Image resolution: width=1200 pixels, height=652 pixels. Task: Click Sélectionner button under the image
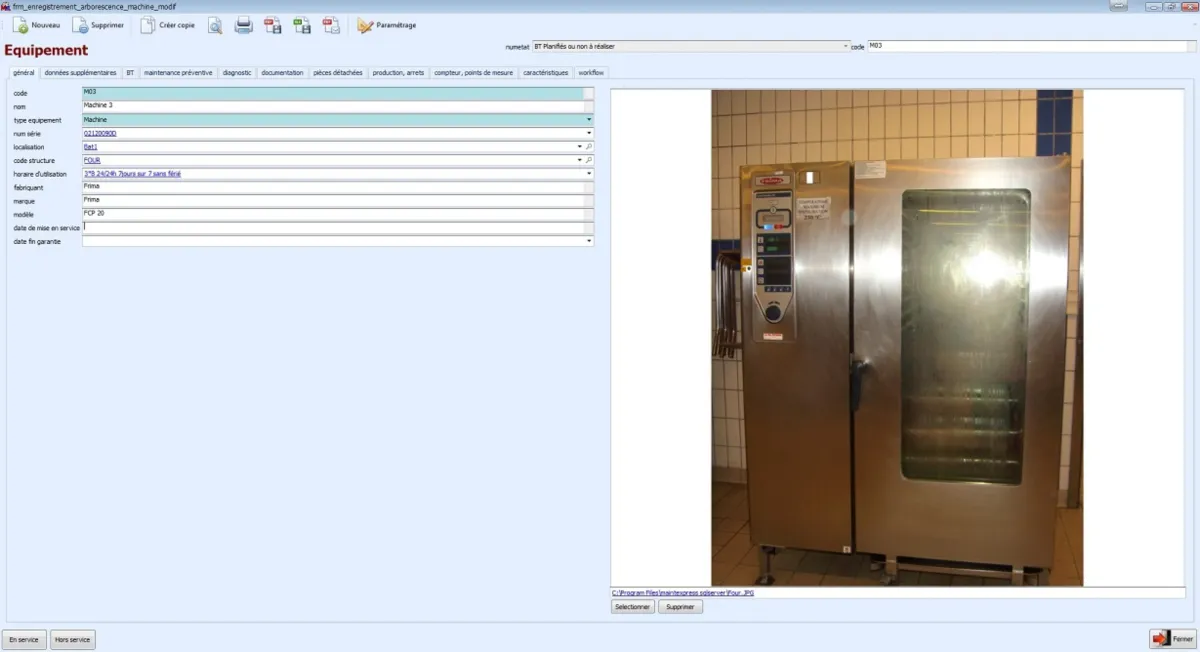point(633,607)
